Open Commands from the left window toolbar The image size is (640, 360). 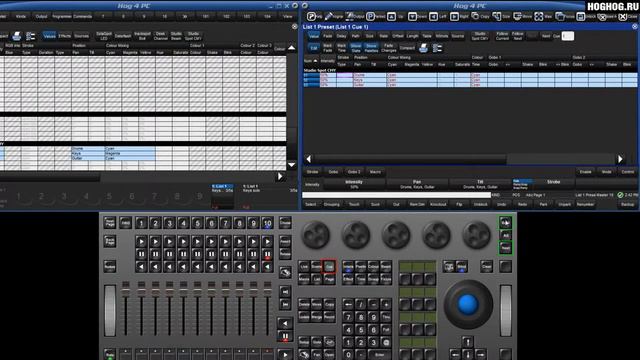click(x=82, y=16)
